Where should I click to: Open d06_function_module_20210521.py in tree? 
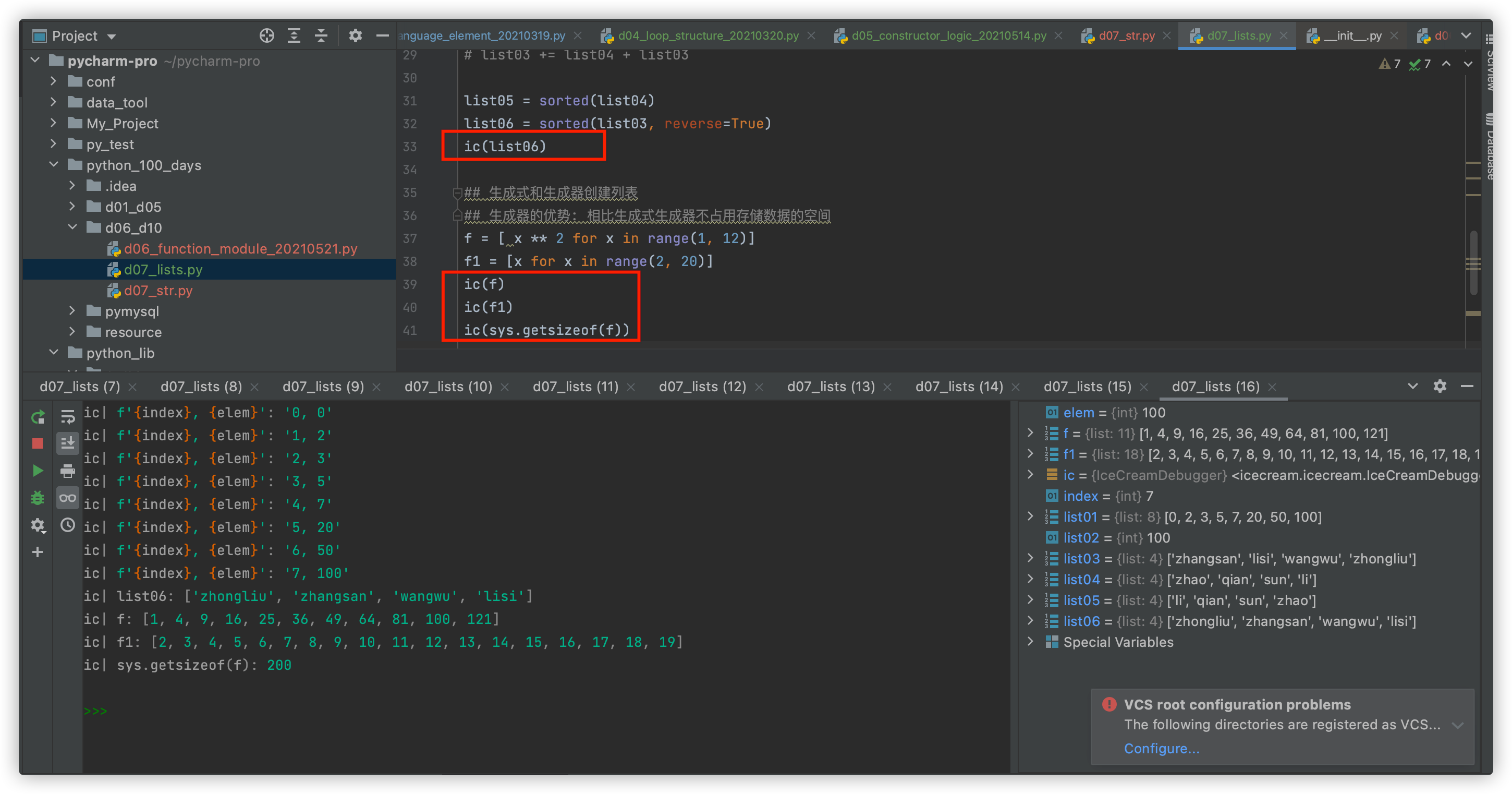pyautogui.click(x=240, y=248)
